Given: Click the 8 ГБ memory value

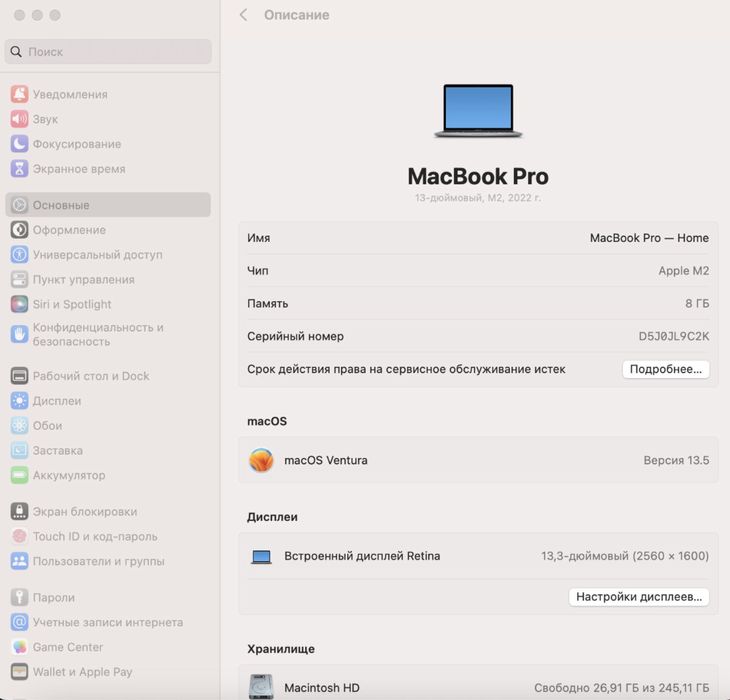Looking at the screenshot, I should pyautogui.click(x=697, y=303).
